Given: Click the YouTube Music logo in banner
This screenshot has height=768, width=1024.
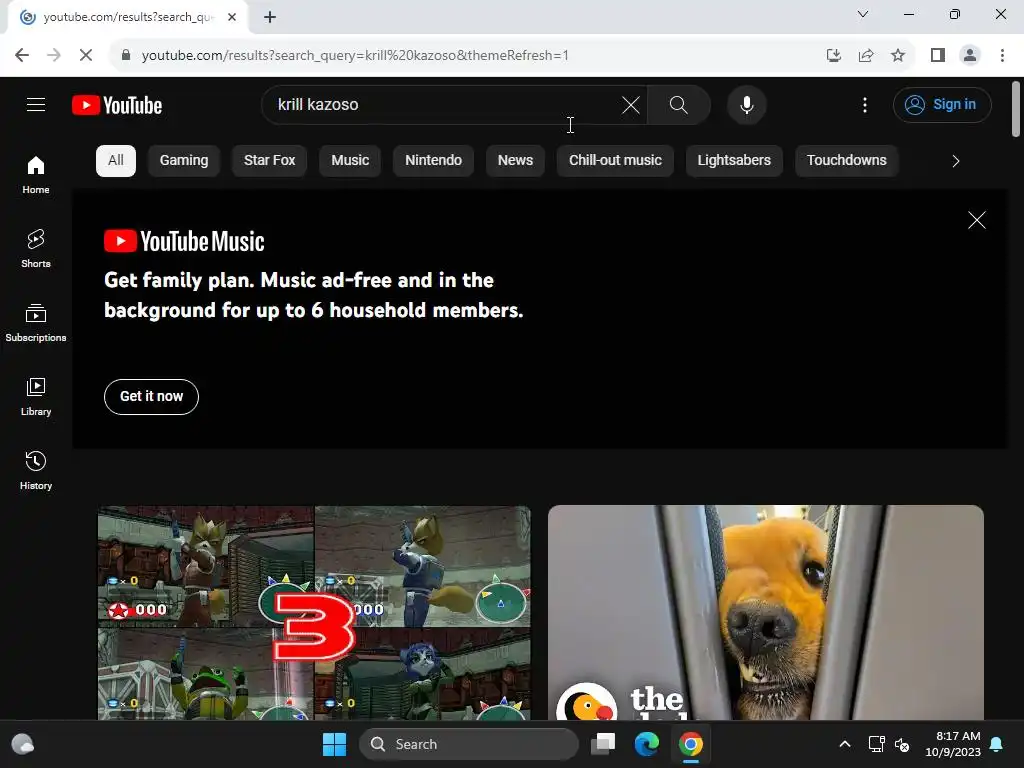Looking at the screenshot, I should pos(184,242).
